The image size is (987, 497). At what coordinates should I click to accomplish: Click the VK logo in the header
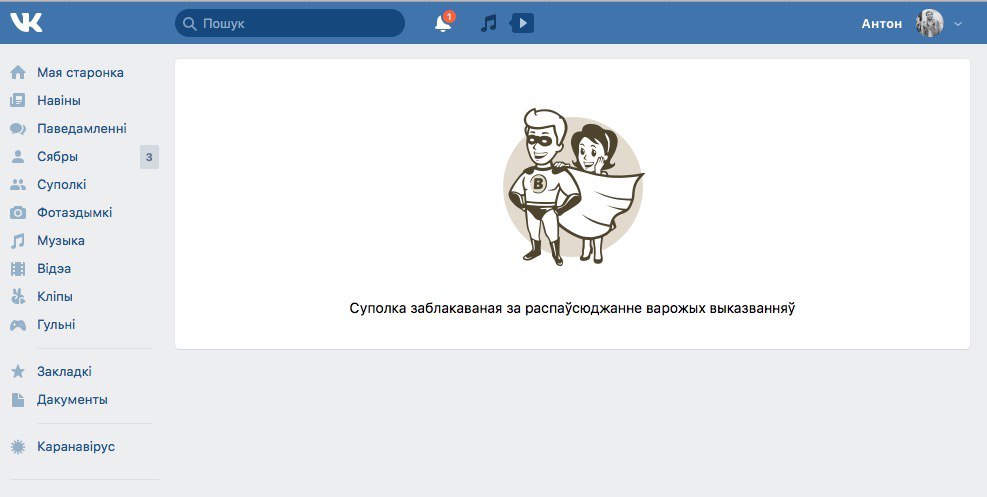[26, 23]
